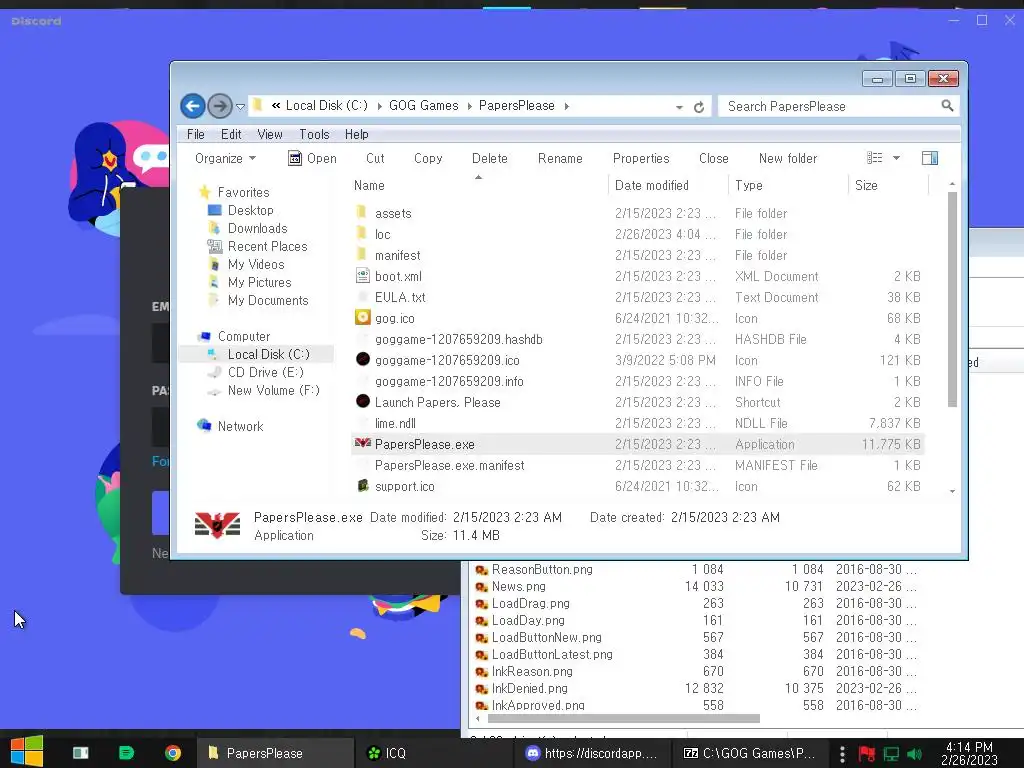Change view with the view icon
Viewport: 1024px width, 768px height.
pos(874,158)
